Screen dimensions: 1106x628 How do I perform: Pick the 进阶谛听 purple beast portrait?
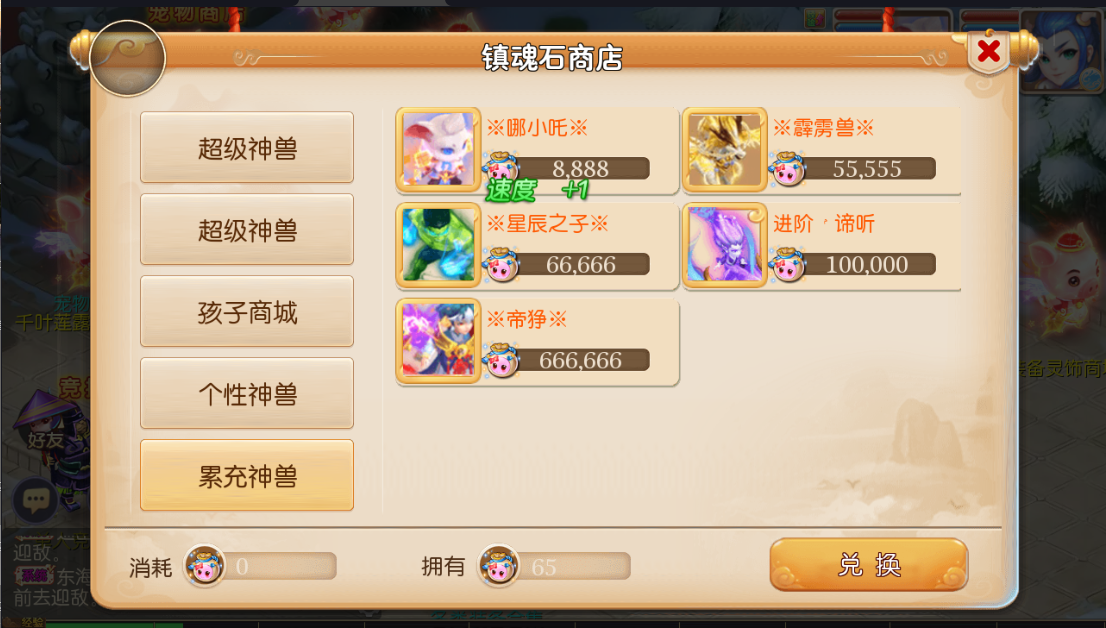724,246
